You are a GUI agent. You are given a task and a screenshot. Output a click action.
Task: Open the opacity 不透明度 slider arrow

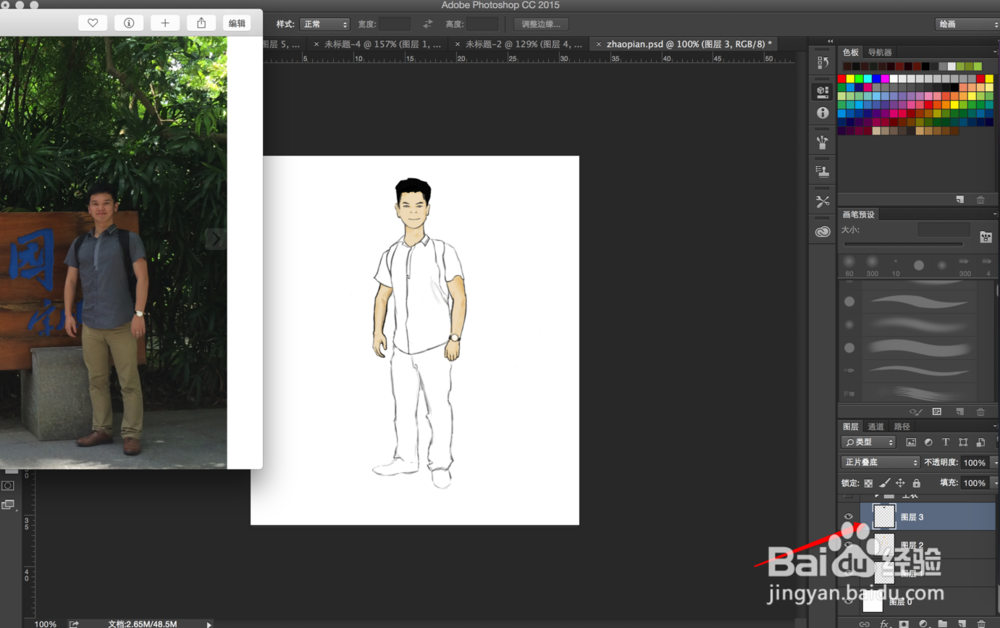[x=996, y=462]
